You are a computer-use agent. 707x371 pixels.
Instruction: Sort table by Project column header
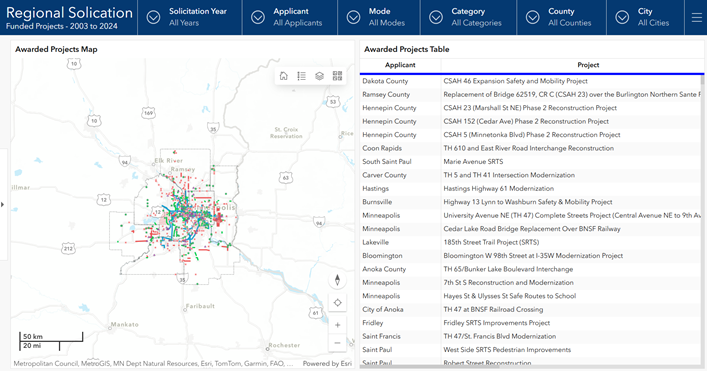pos(588,65)
